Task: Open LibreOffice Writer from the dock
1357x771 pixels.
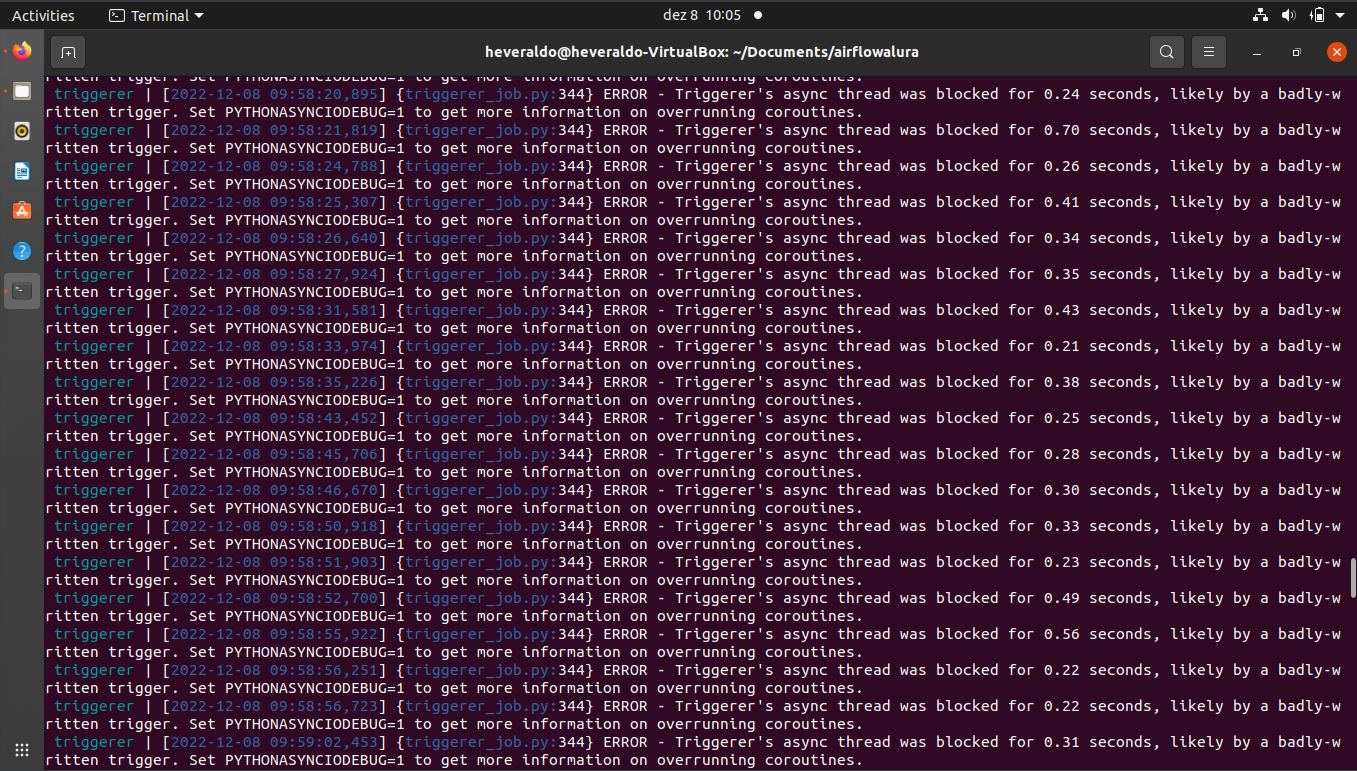Action: tap(22, 171)
